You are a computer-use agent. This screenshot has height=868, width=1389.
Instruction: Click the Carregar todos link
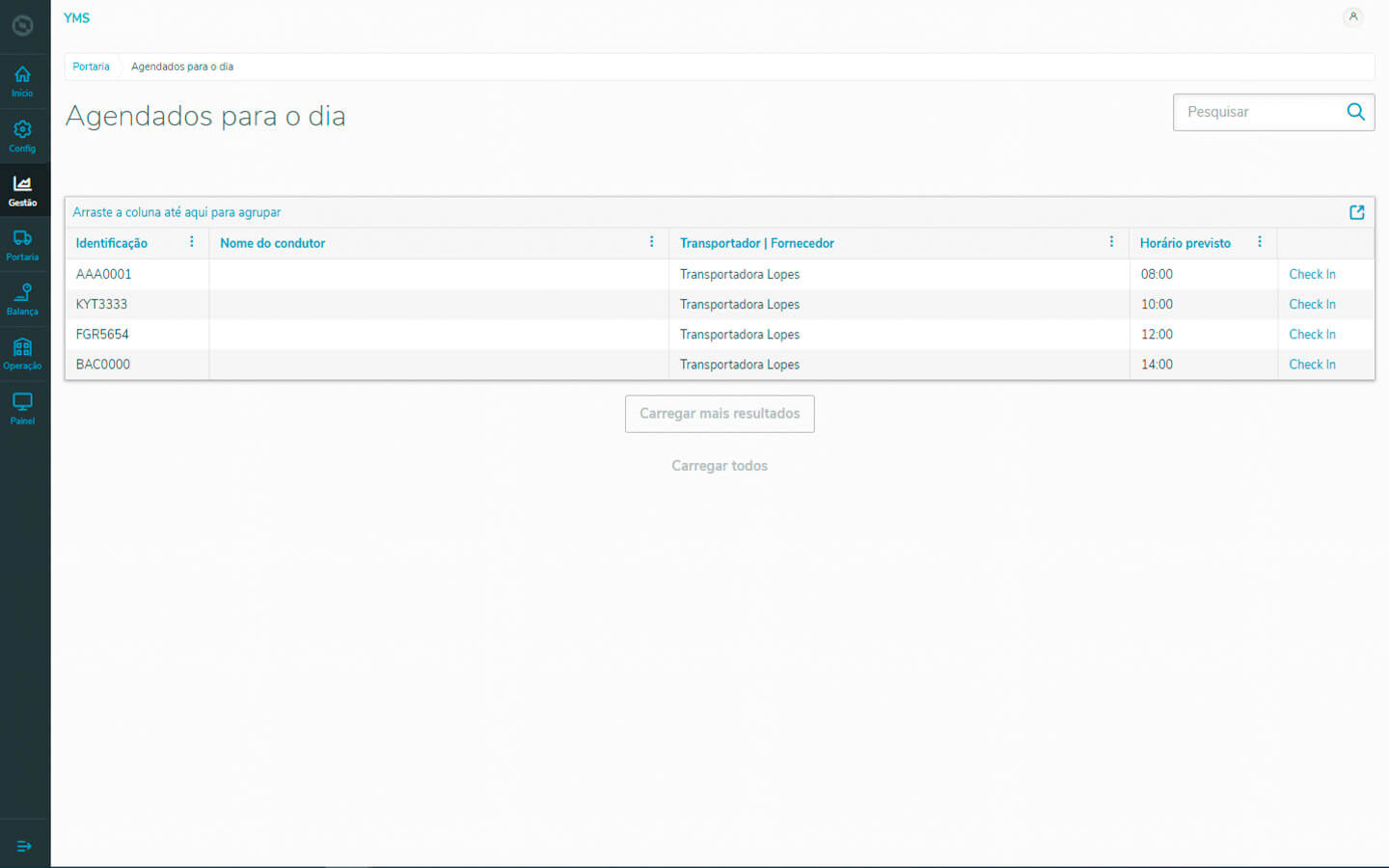[720, 466]
